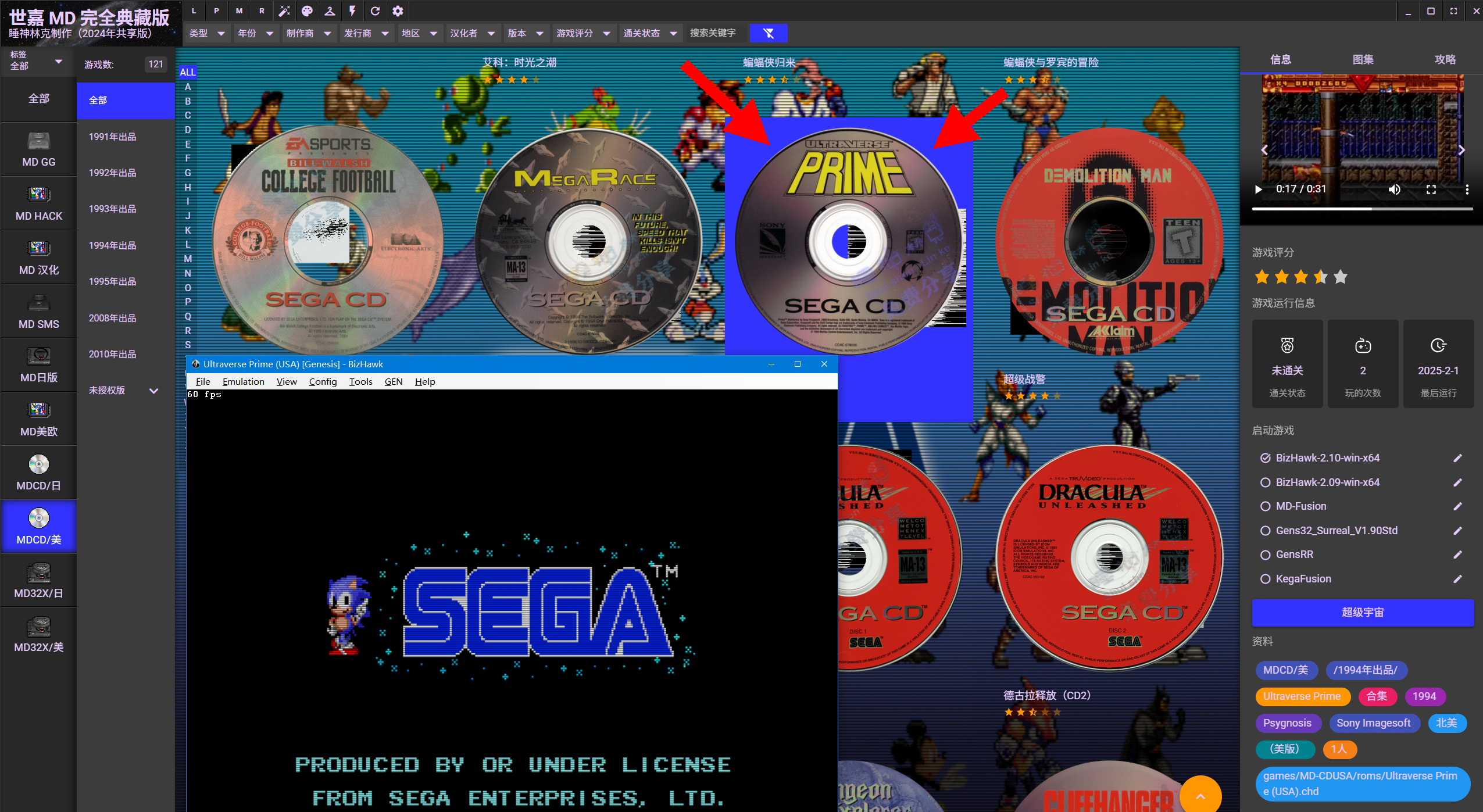Viewport: 1483px width, 812px height.
Task: Open the color palette theme icon
Action: [307, 11]
